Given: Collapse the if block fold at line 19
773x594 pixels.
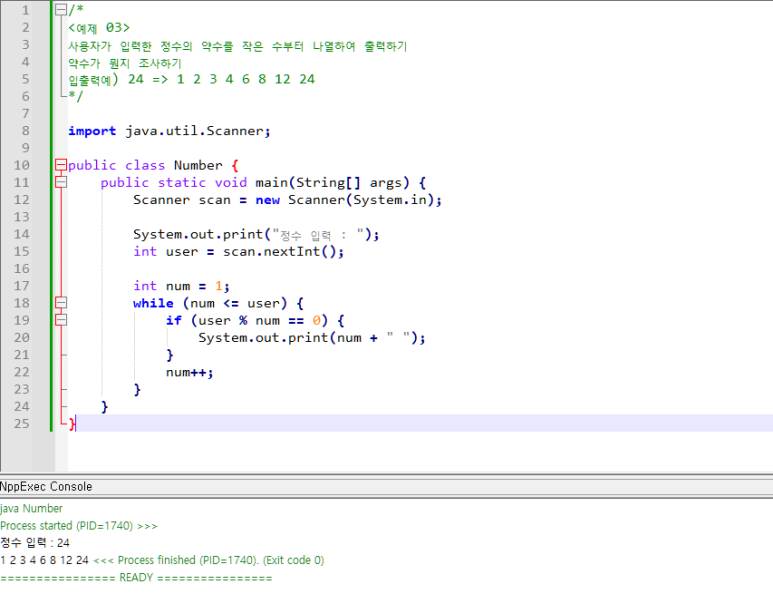Looking at the screenshot, I should pos(61,320).
